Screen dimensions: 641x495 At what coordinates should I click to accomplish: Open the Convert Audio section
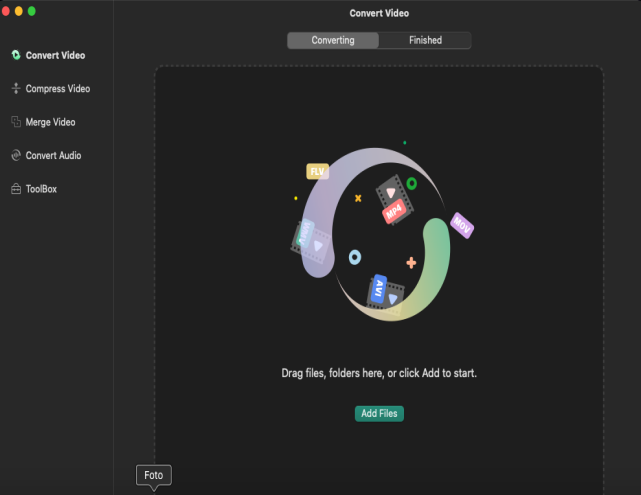(53, 156)
